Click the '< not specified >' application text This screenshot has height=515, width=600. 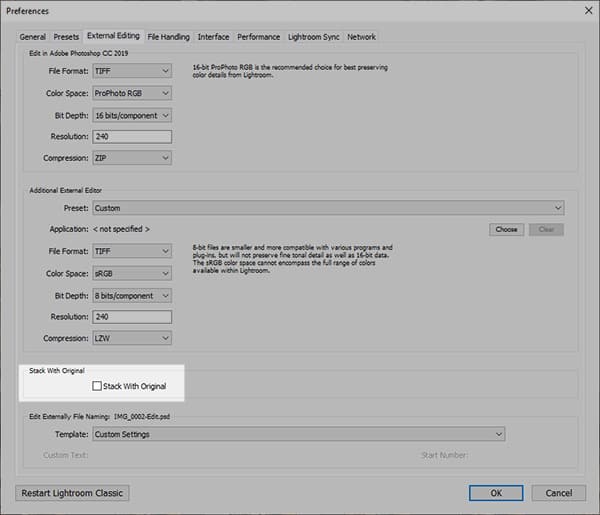tap(121, 229)
